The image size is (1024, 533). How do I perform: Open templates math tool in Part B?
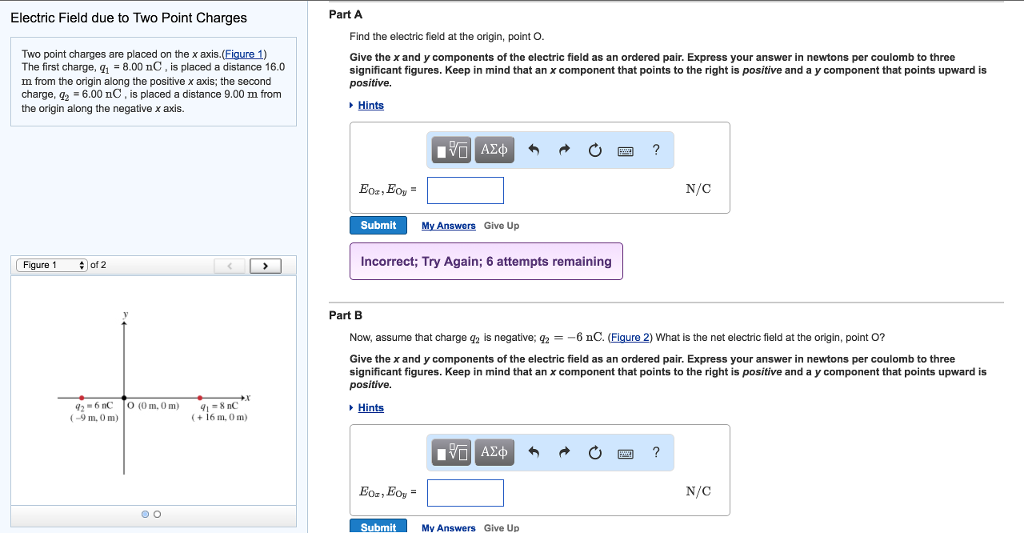click(x=452, y=453)
